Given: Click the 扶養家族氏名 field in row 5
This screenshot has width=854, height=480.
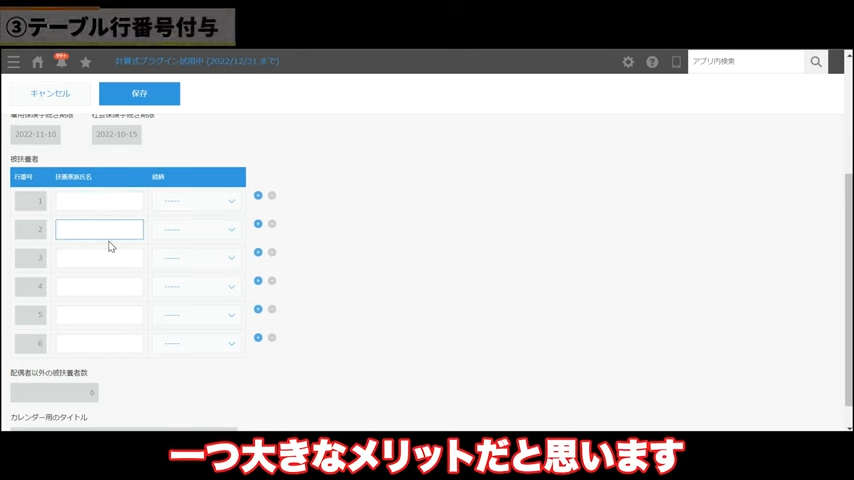Looking at the screenshot, I should 99,315.
